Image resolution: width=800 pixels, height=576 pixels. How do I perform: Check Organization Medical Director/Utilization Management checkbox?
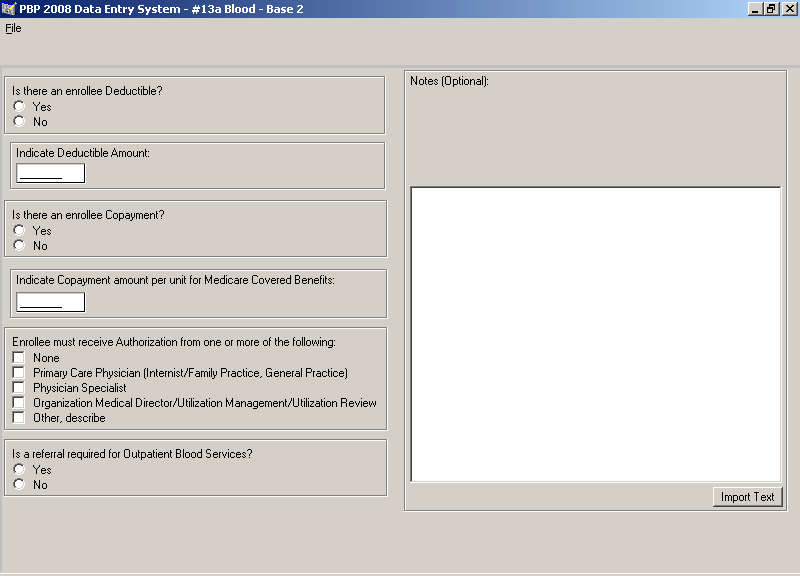[18, 403]
